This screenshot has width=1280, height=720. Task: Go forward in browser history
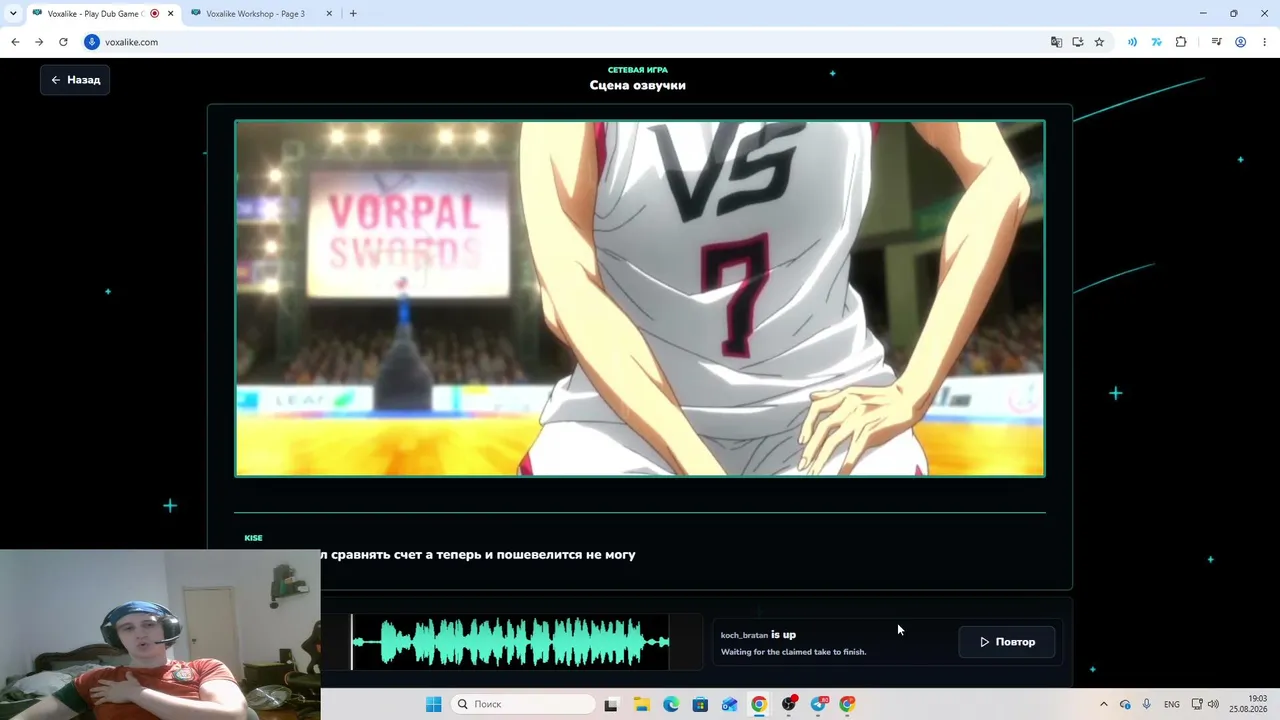39,42
